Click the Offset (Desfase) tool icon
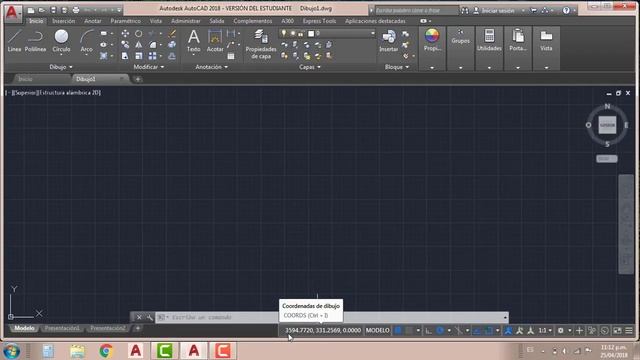640x360 pixels. [172, 56]
